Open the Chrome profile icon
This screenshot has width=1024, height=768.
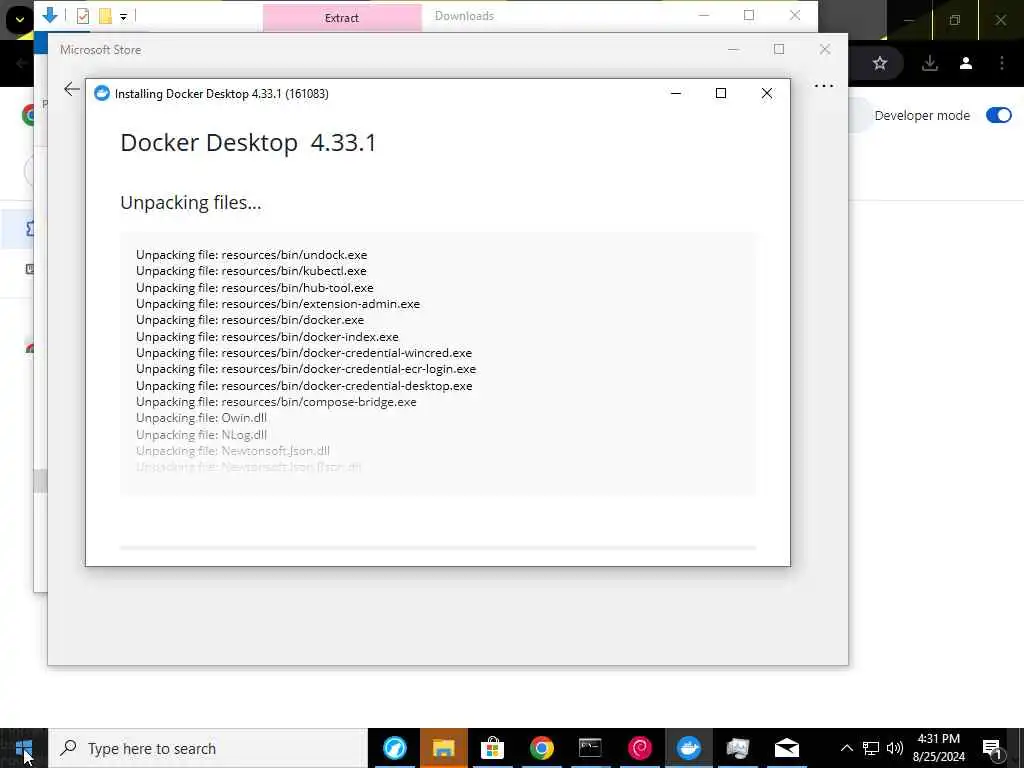coord(966,63)
